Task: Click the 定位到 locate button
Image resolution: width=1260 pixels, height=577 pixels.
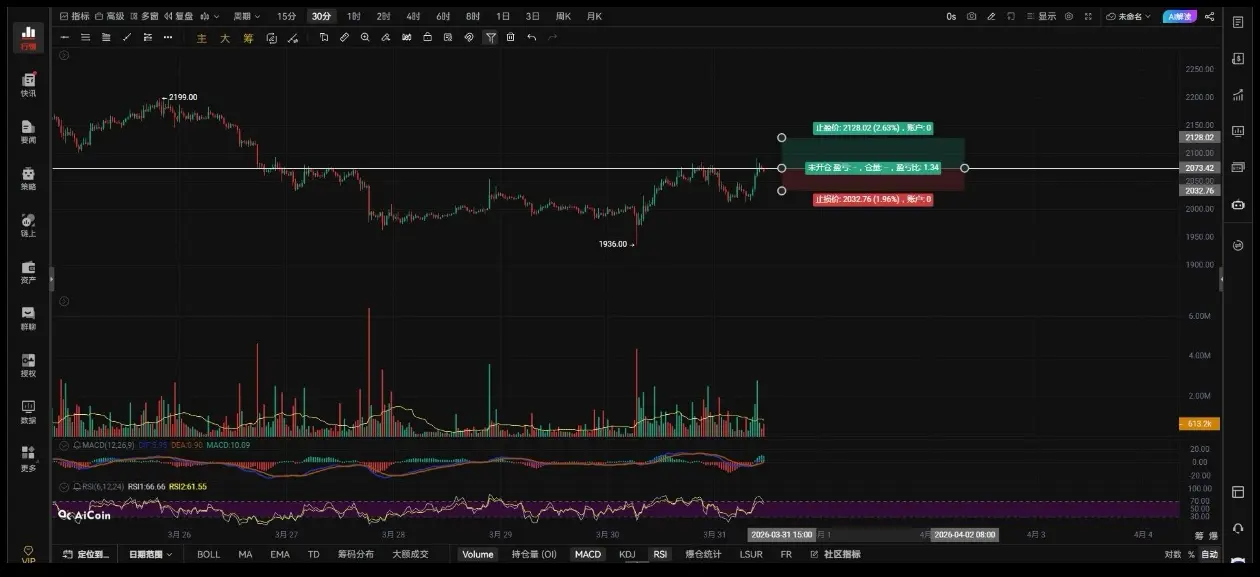Action: point(86,554)
